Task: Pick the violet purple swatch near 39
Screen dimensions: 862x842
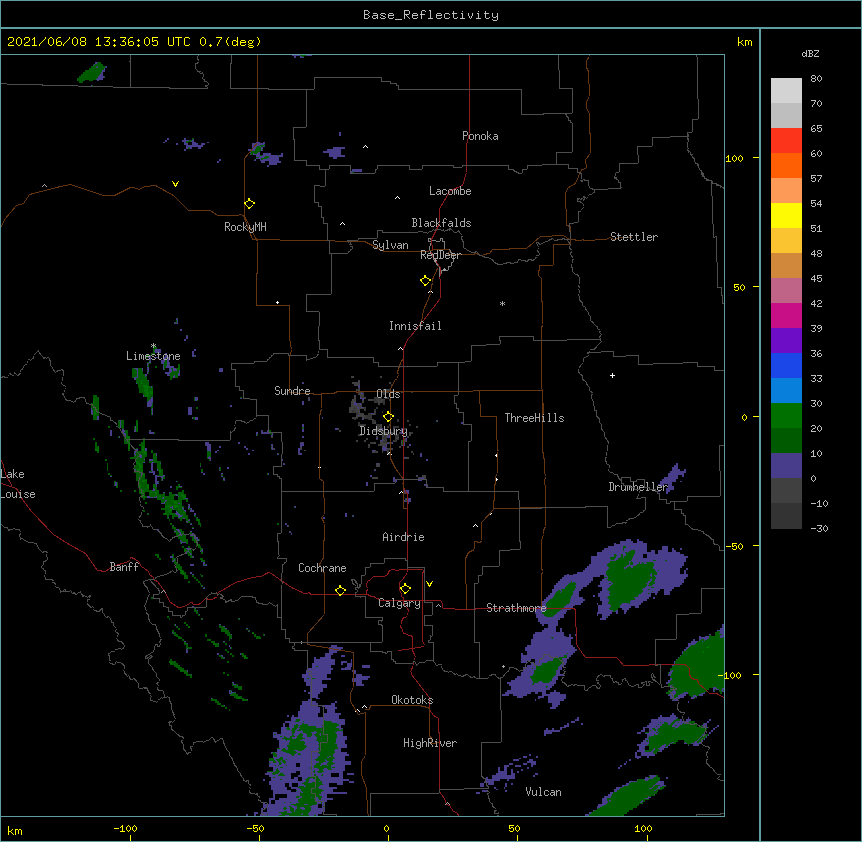Action: coord(786,341)
